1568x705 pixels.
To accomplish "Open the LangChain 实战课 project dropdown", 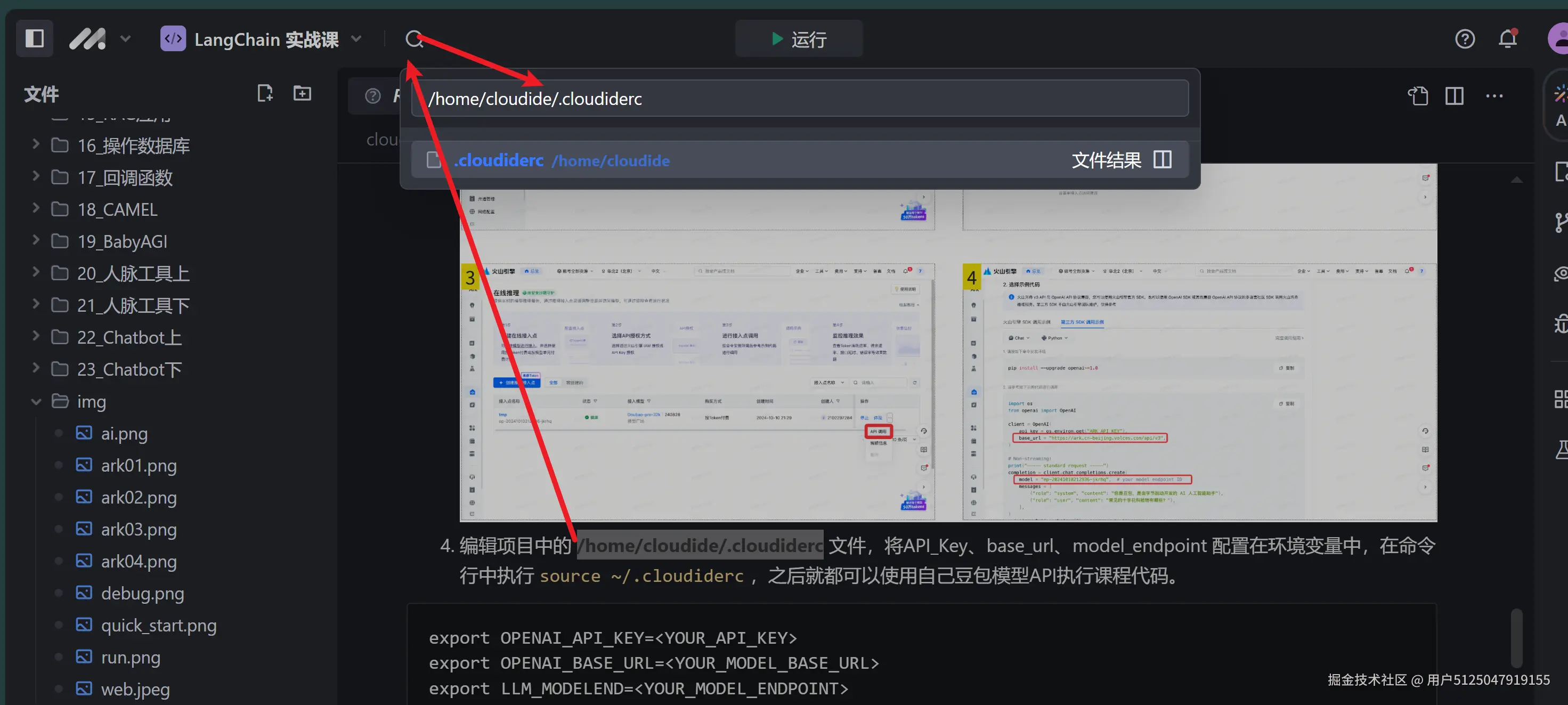I will pos(356,39).
